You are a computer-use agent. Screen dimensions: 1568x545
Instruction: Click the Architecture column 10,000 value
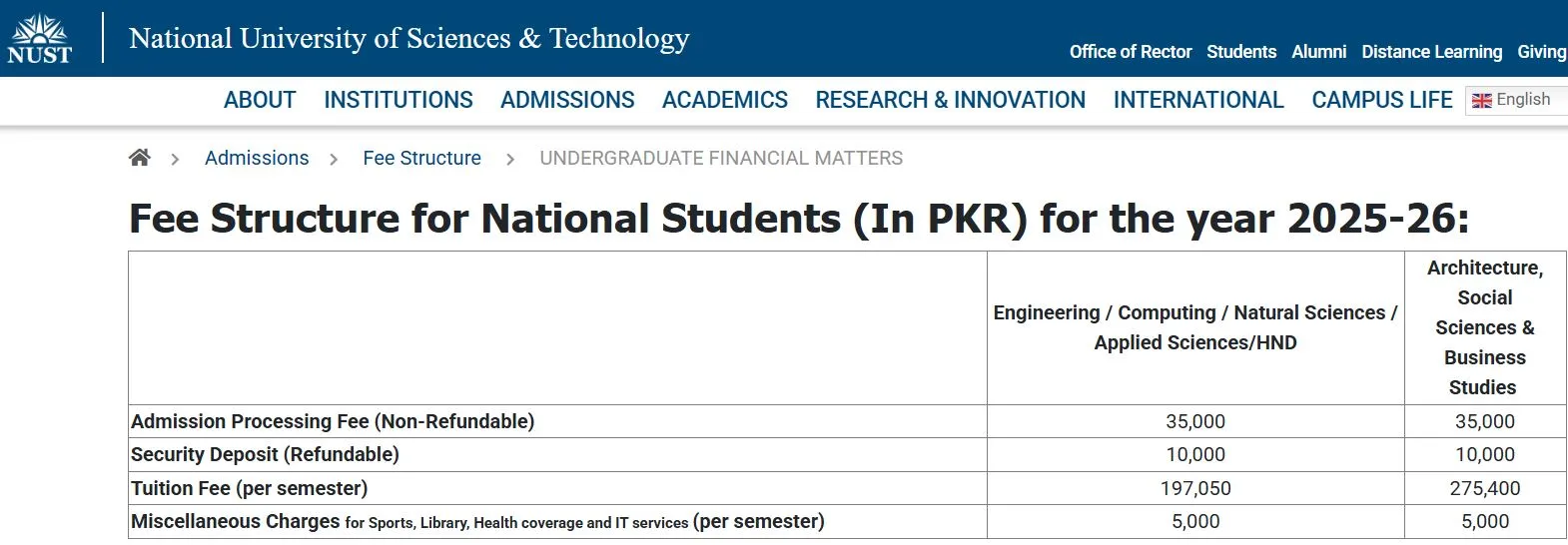(x=1485, y=454)
